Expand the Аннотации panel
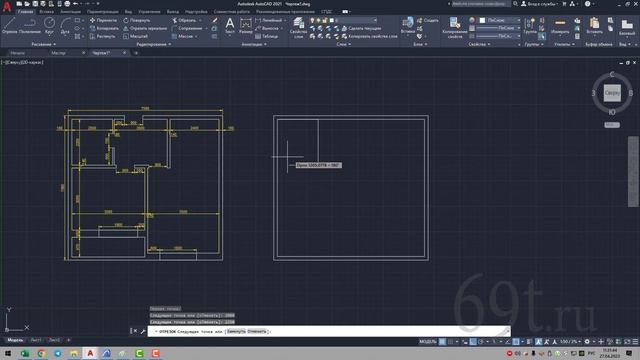640x360 pixels. 254,44
